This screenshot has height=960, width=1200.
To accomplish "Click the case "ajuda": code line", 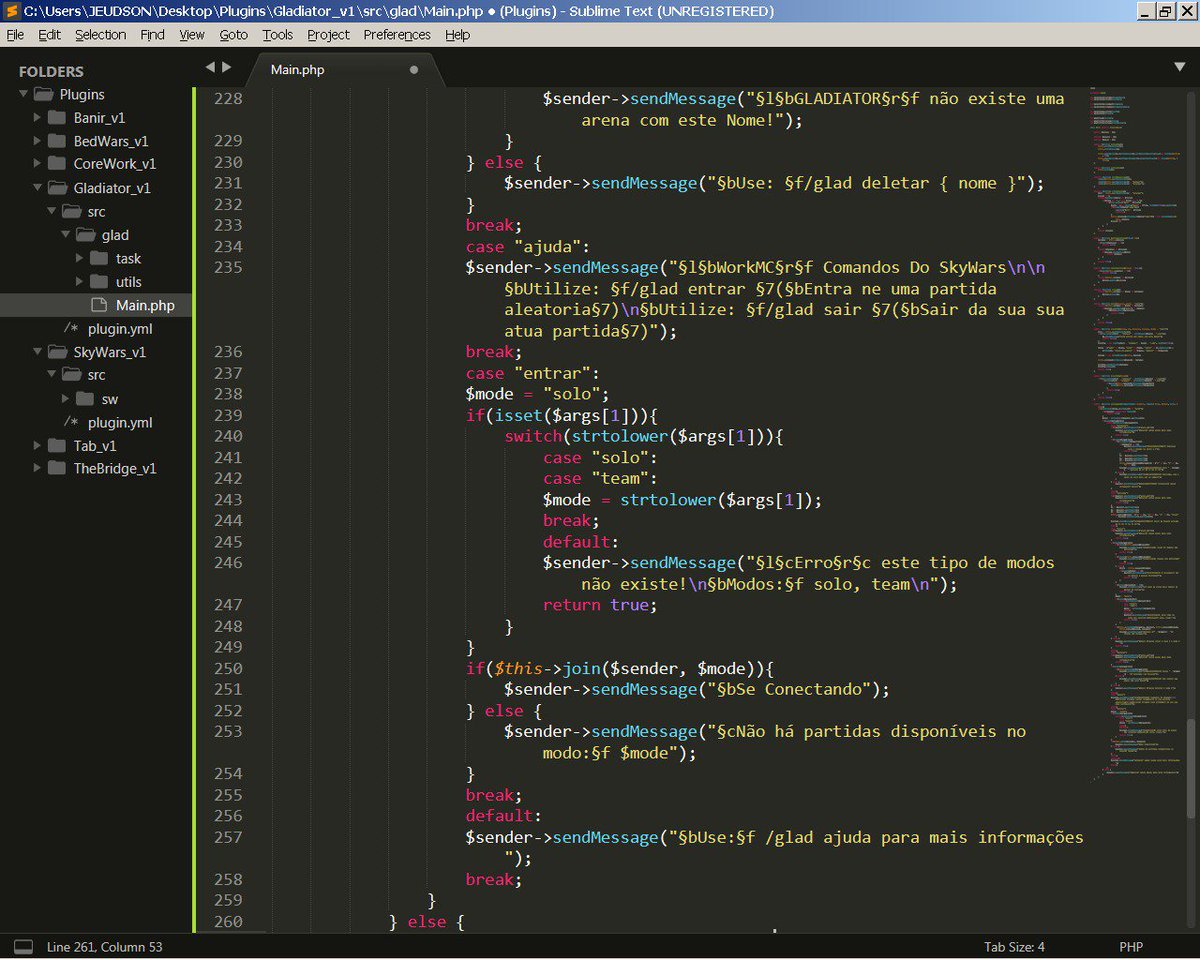I will pyautogui.click(x=528, y=246).
